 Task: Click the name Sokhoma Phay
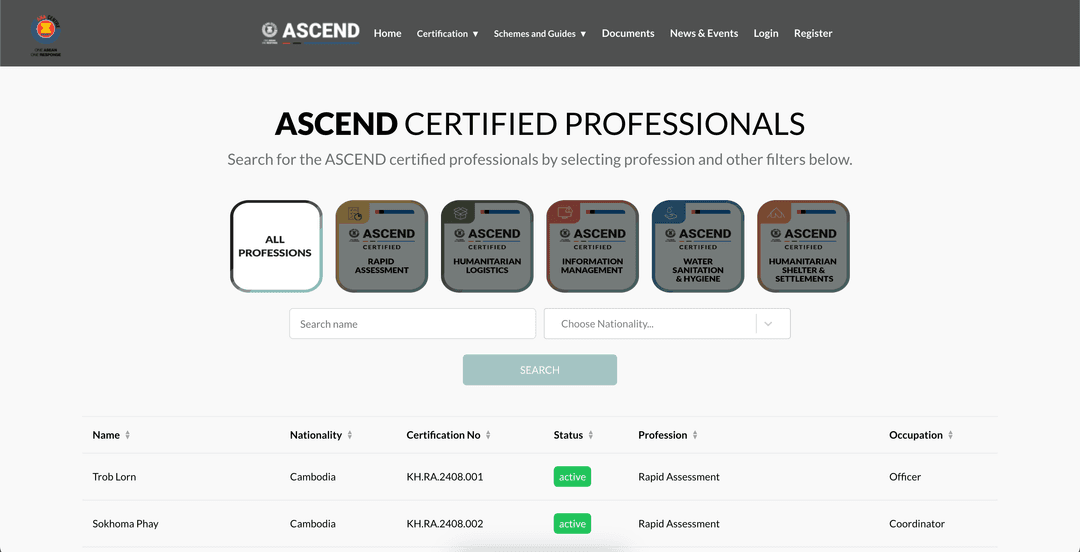pos(125,524)
